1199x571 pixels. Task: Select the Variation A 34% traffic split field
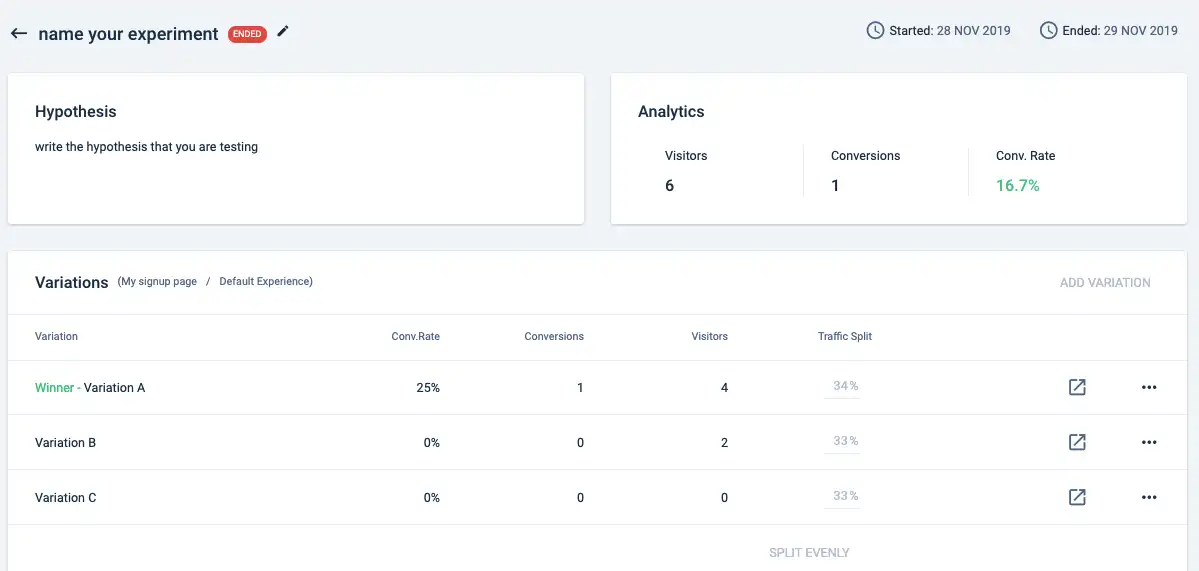(842, 387)
